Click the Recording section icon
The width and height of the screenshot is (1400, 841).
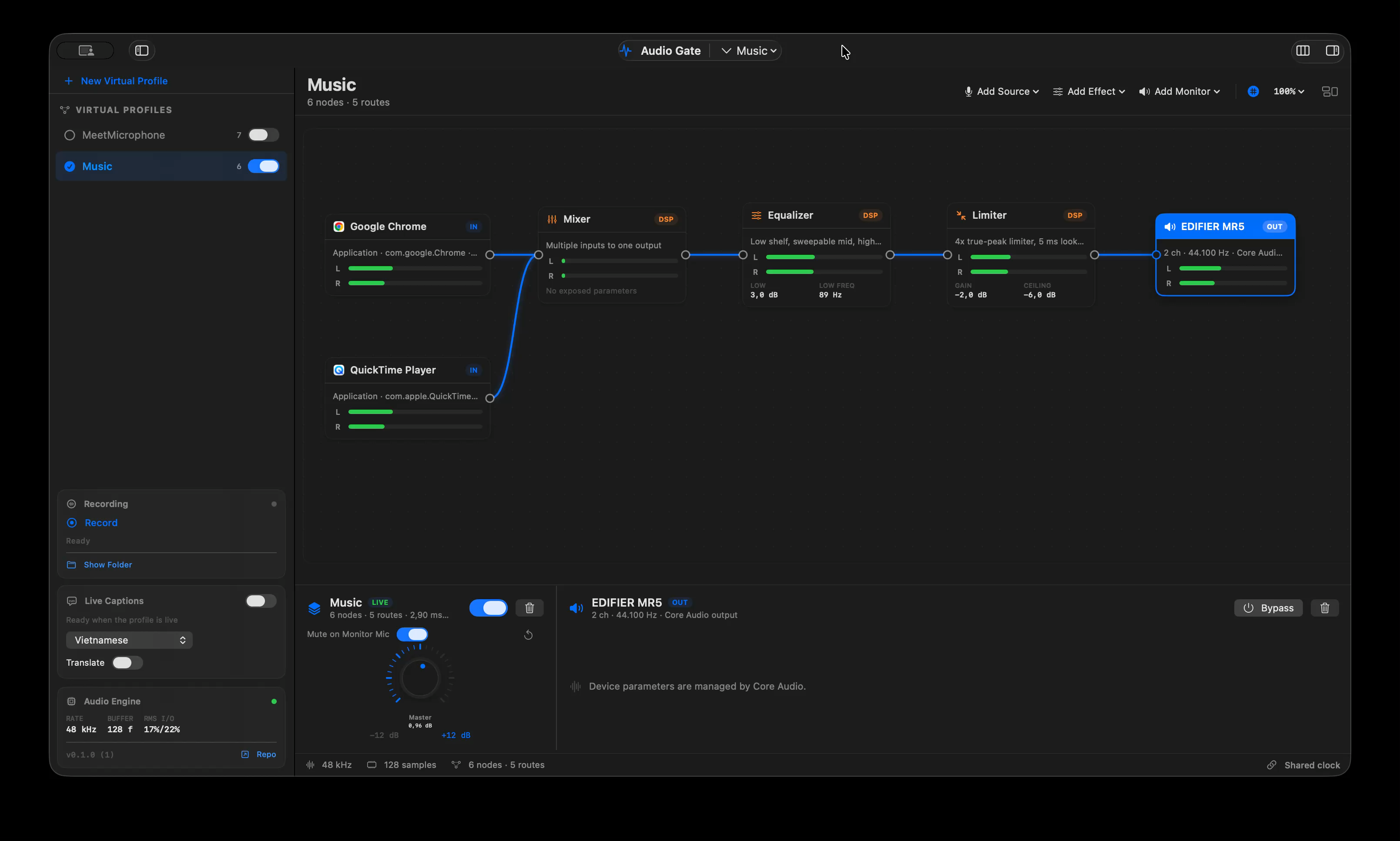tap(71, 504)
